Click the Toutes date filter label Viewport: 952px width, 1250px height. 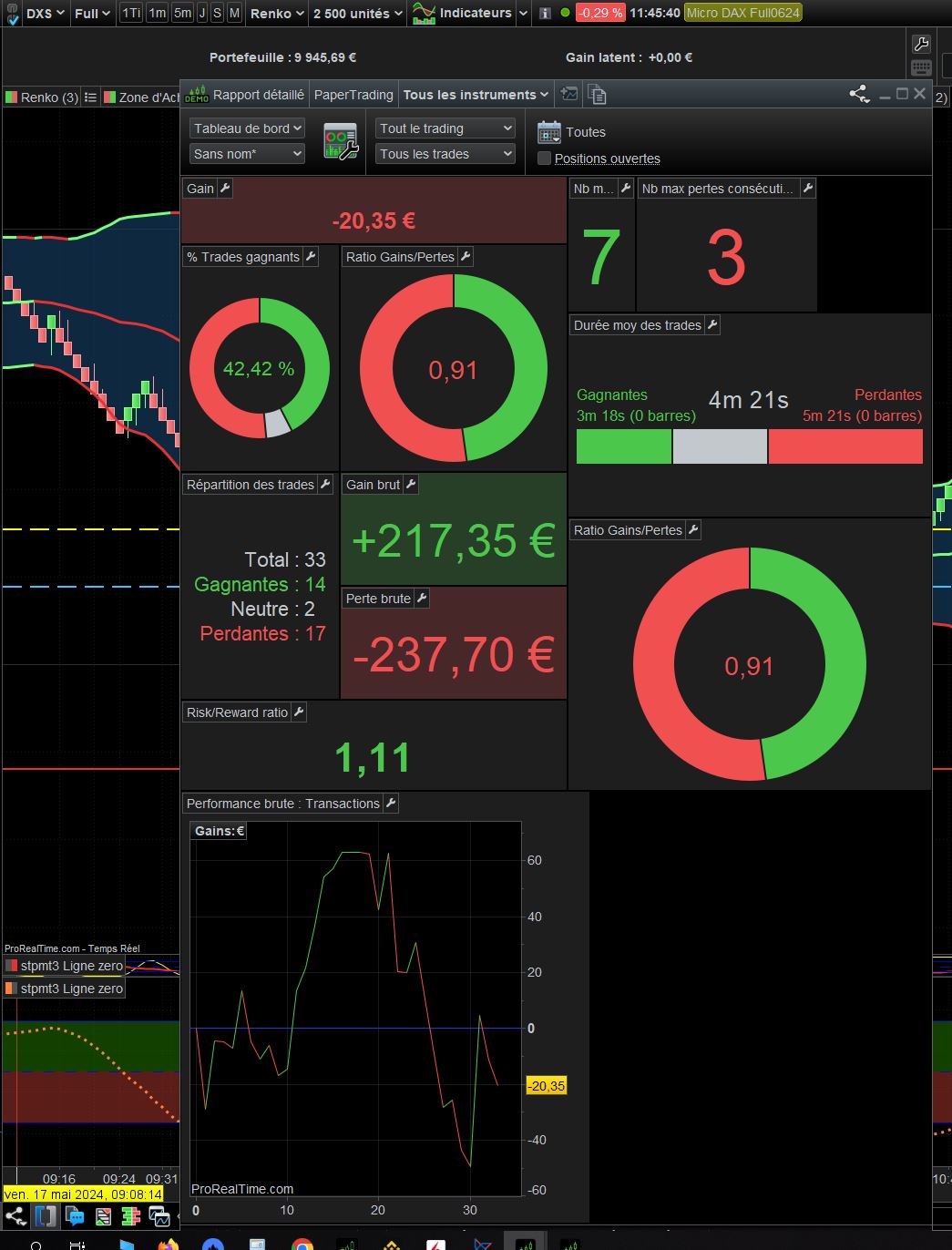[586, 132]
